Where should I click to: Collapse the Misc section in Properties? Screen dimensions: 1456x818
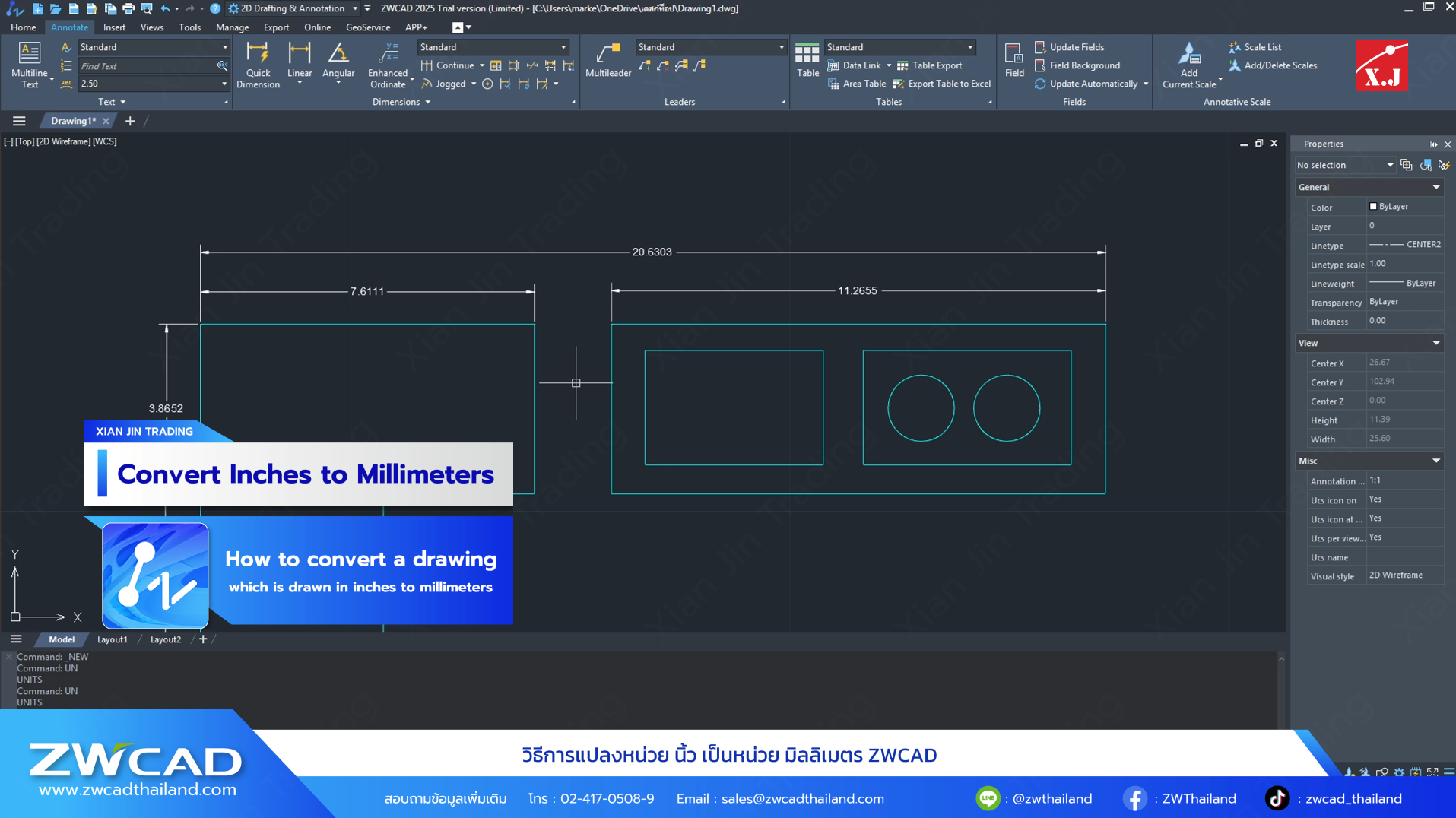[x=1436, y=461]
